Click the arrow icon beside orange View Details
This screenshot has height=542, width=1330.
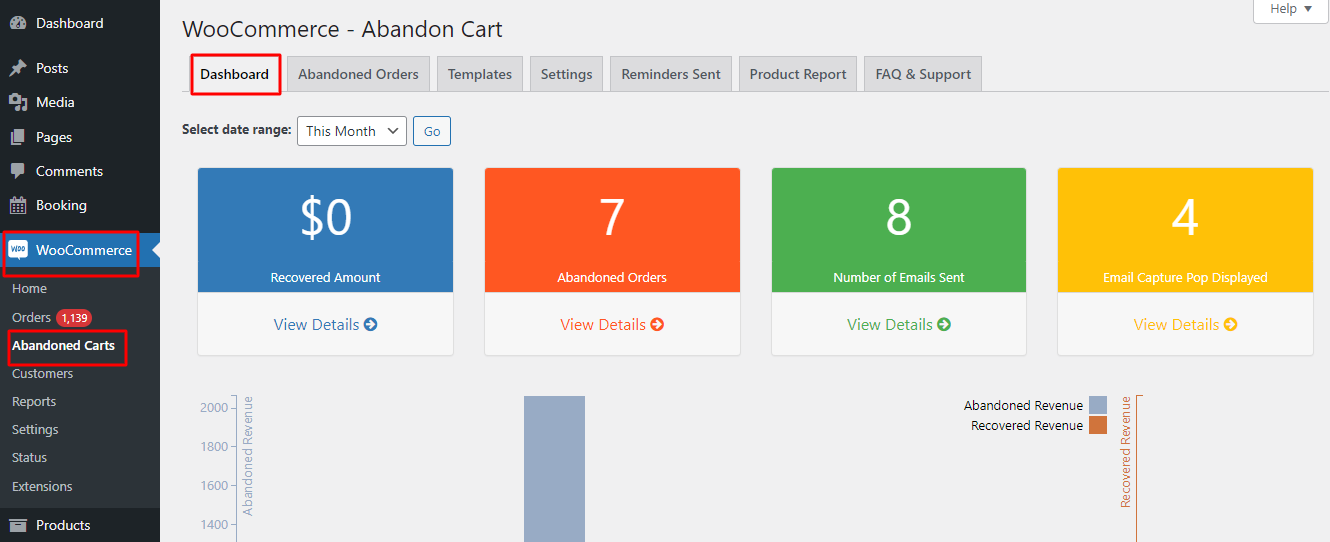[x=657, y=324]
